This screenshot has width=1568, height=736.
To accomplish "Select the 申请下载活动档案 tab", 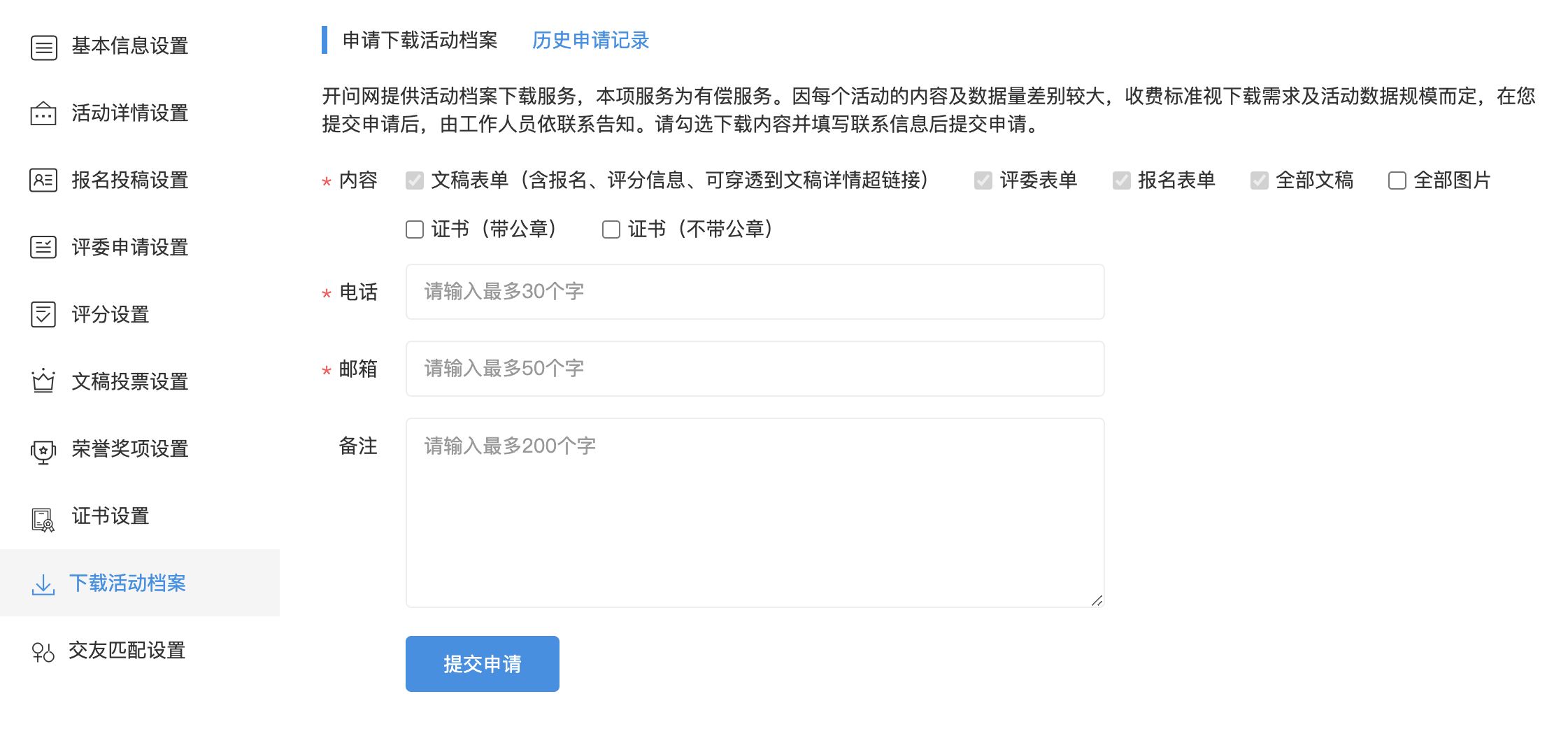I will (x=420, y=41).
